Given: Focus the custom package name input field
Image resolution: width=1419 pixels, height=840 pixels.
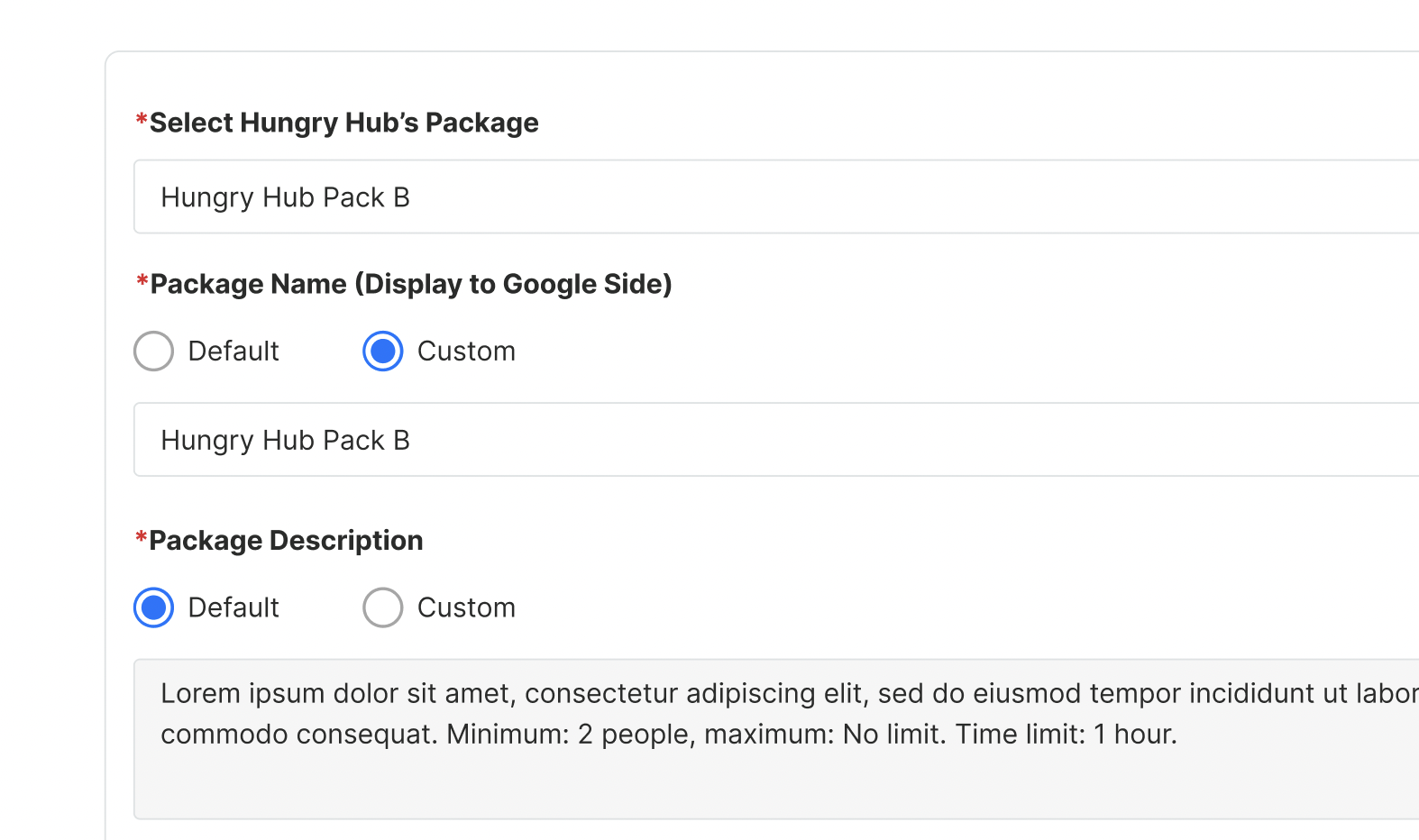Looking at the screenshot, I should 775,440.
